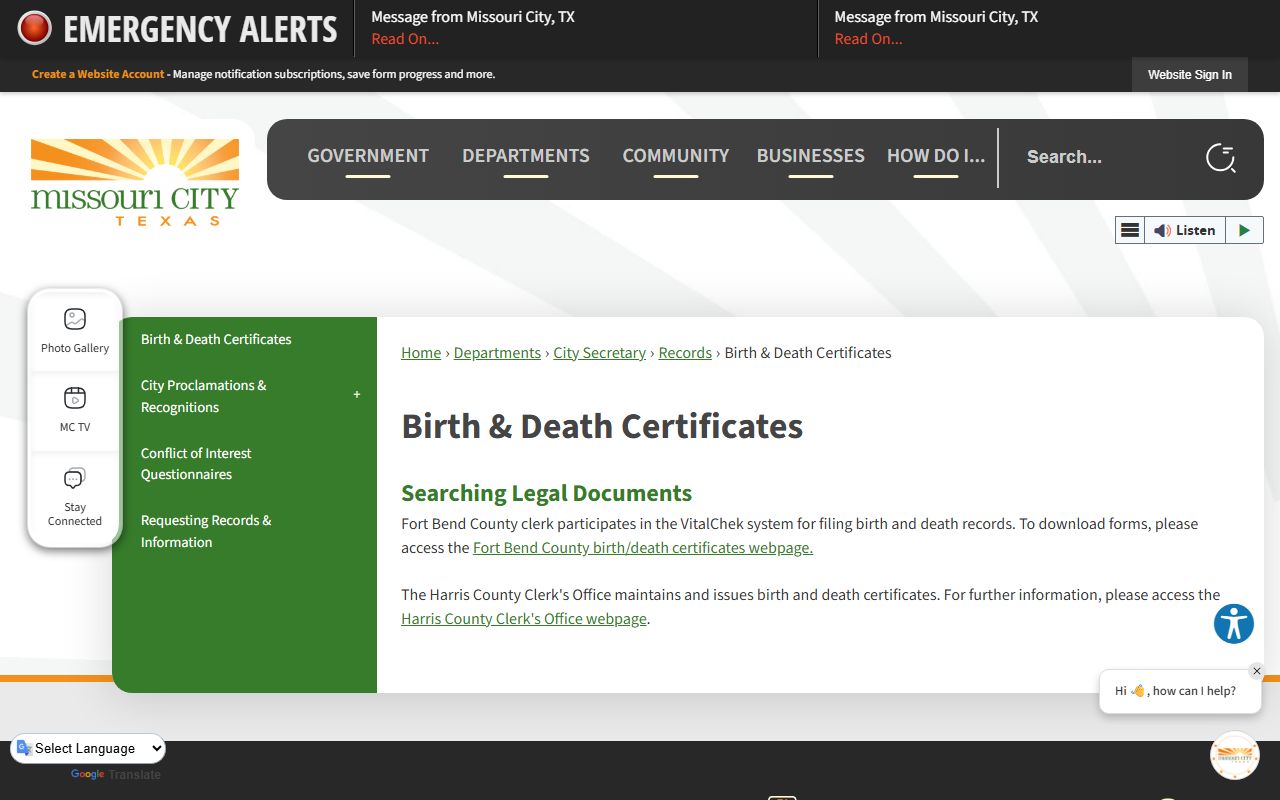Open Requesting Records & Information page

click(x=206, y=531)
